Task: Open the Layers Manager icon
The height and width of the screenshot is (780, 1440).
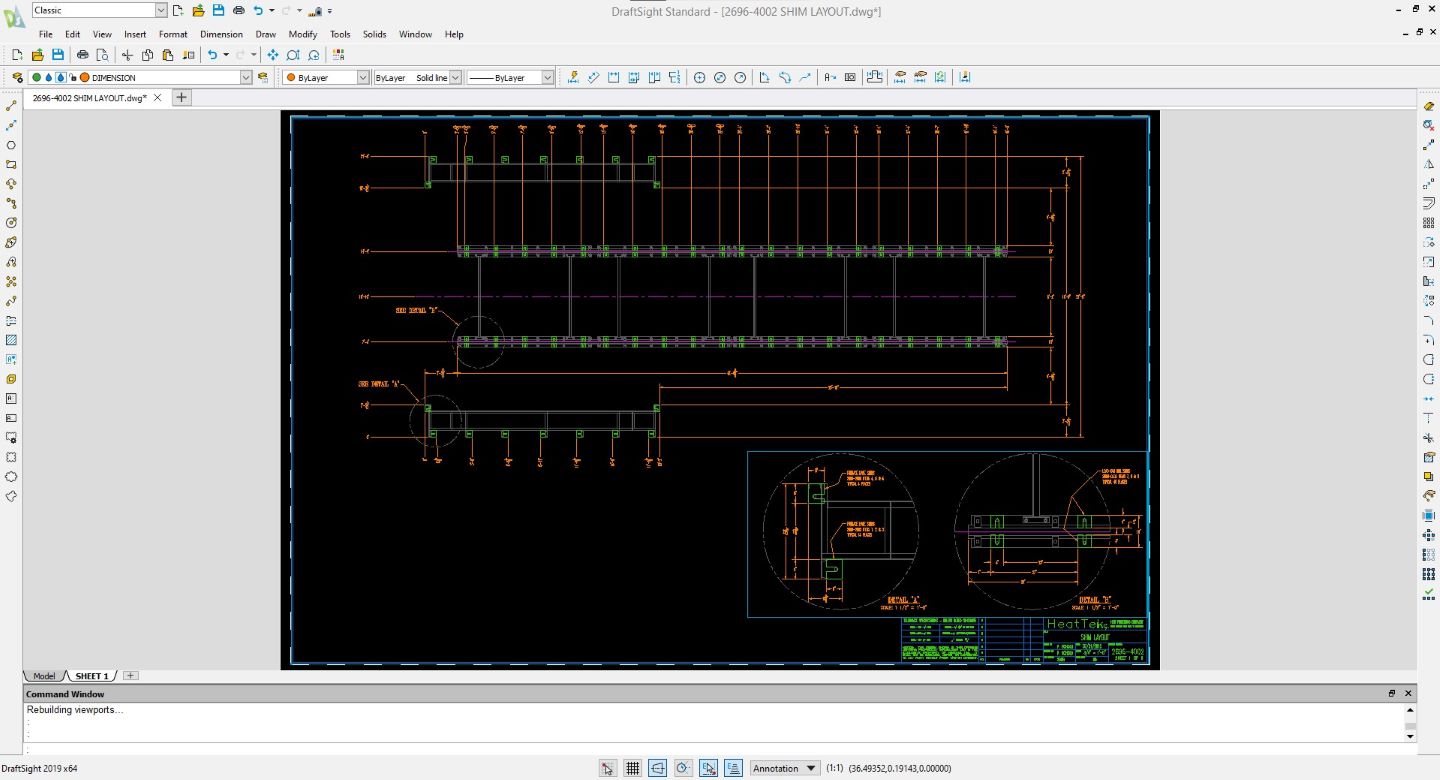Action: 17,77
